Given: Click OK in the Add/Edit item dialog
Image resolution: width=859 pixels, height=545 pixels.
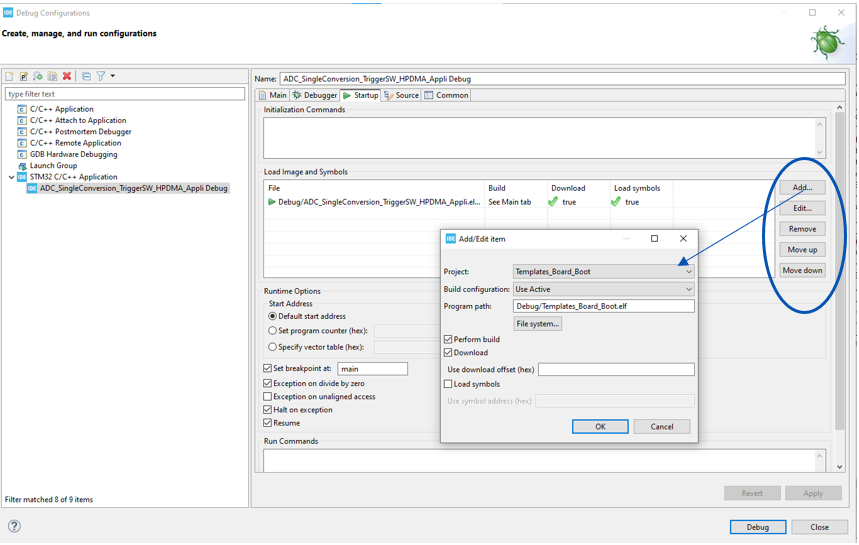Looking at the screenshot, I should [600, 427].
